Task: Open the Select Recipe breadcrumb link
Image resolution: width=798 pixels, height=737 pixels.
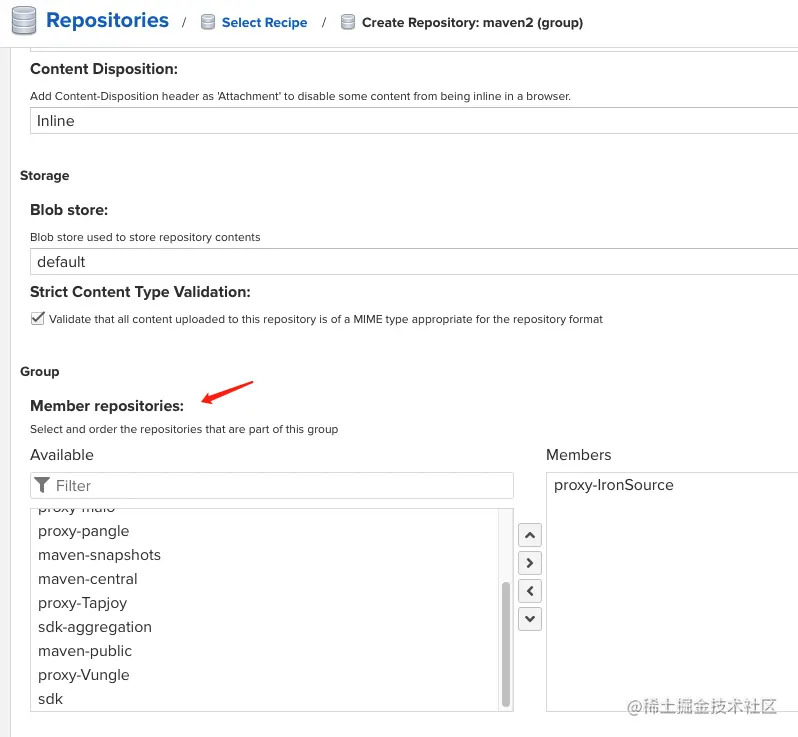Action: 264,22
